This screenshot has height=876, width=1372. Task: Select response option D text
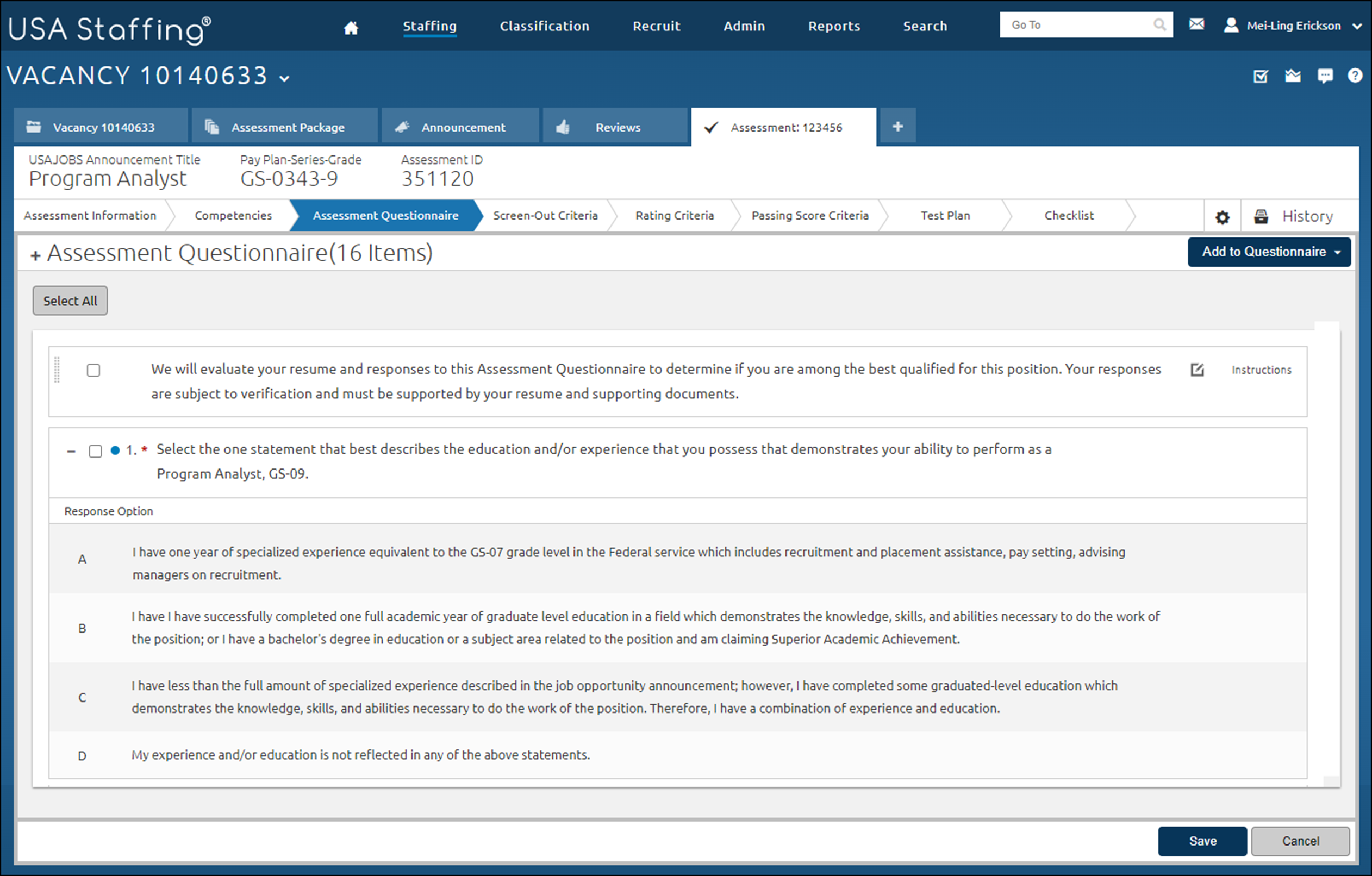point(360,755)
